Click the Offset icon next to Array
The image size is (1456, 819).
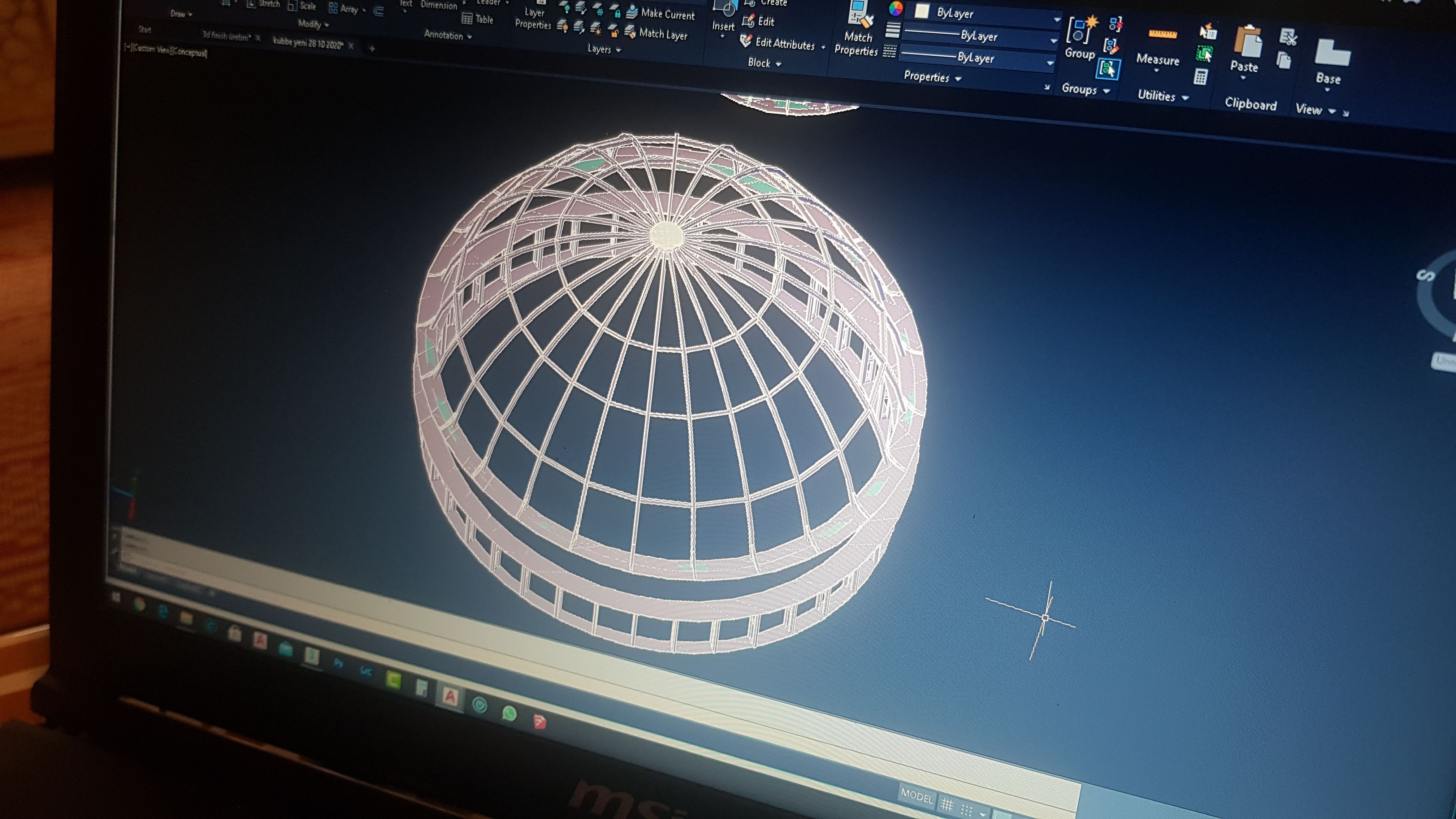point(379,11)
